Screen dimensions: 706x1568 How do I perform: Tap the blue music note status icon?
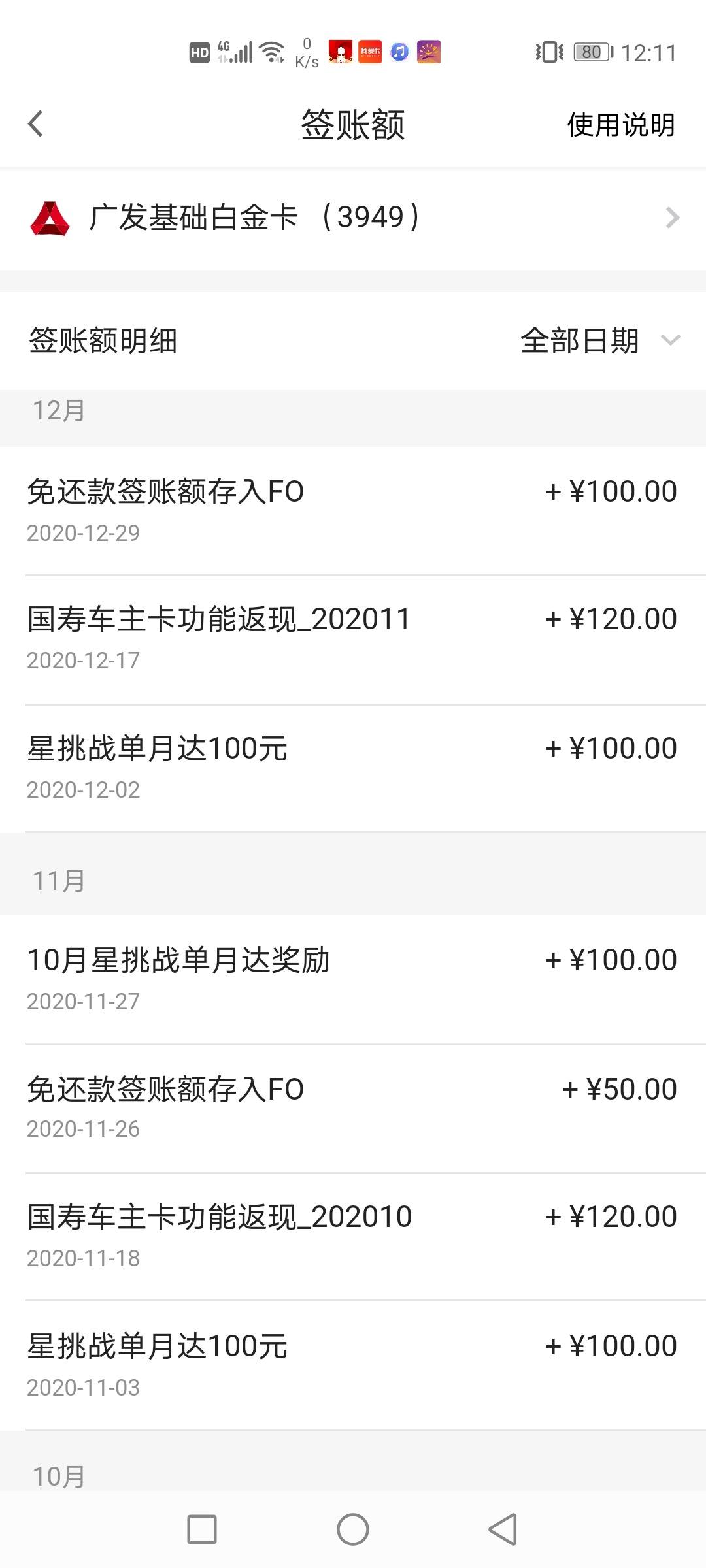399,52
